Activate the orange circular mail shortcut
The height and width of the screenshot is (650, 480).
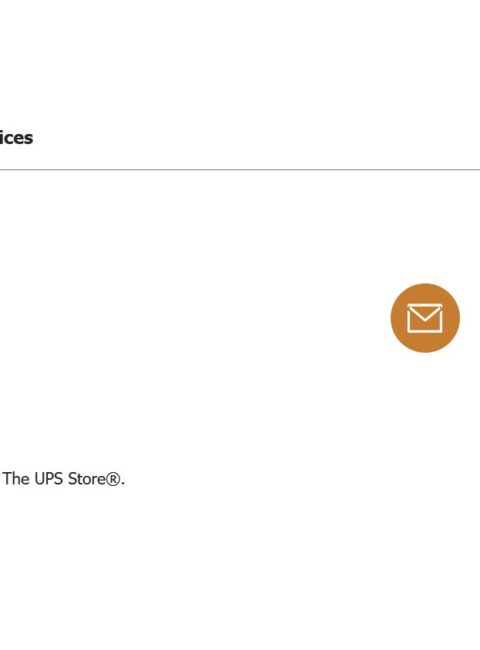pos(425,318)
